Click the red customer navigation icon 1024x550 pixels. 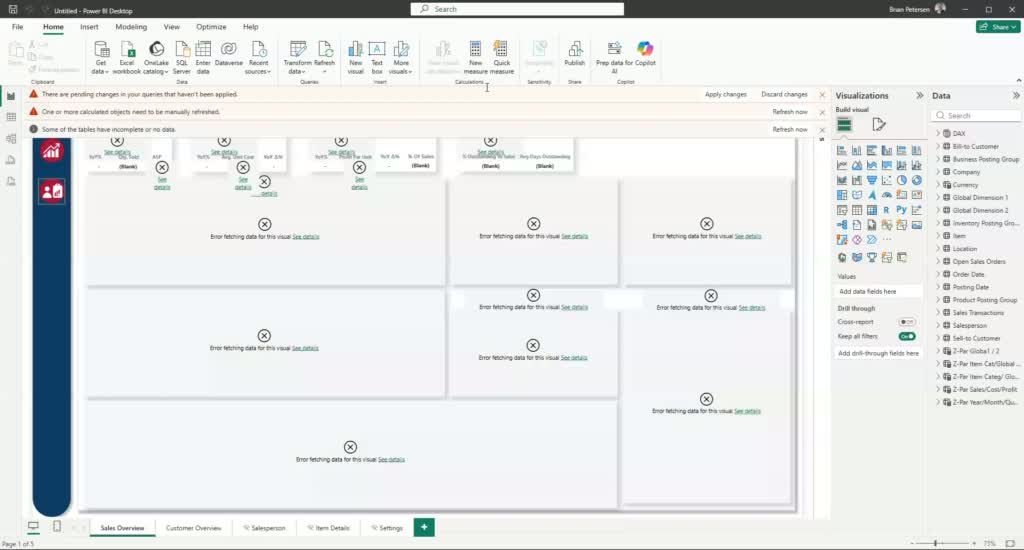(52, 191)
